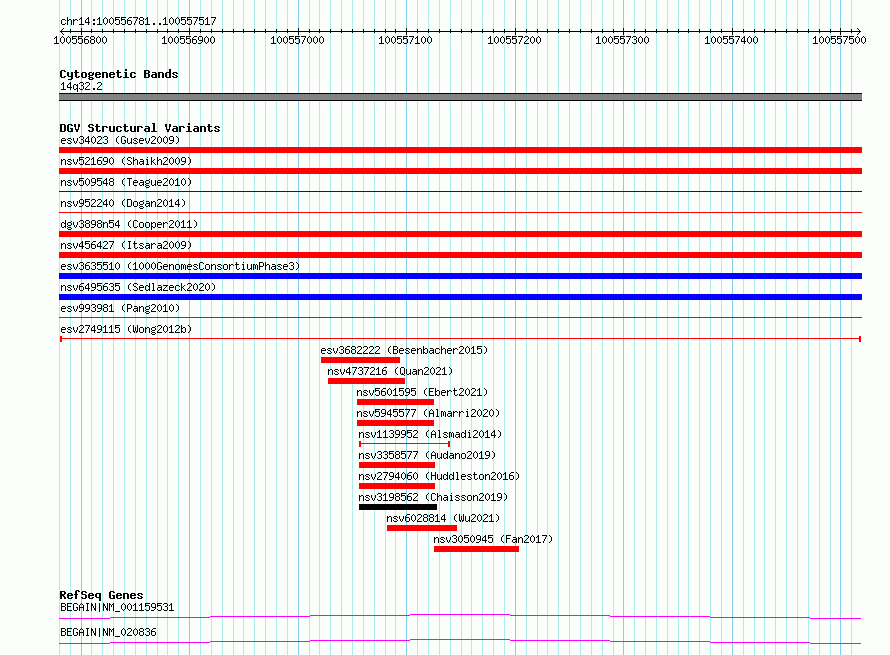Click the esv2749115 (Wong2012b) label
890x655 pixels.
click(126, 329)
